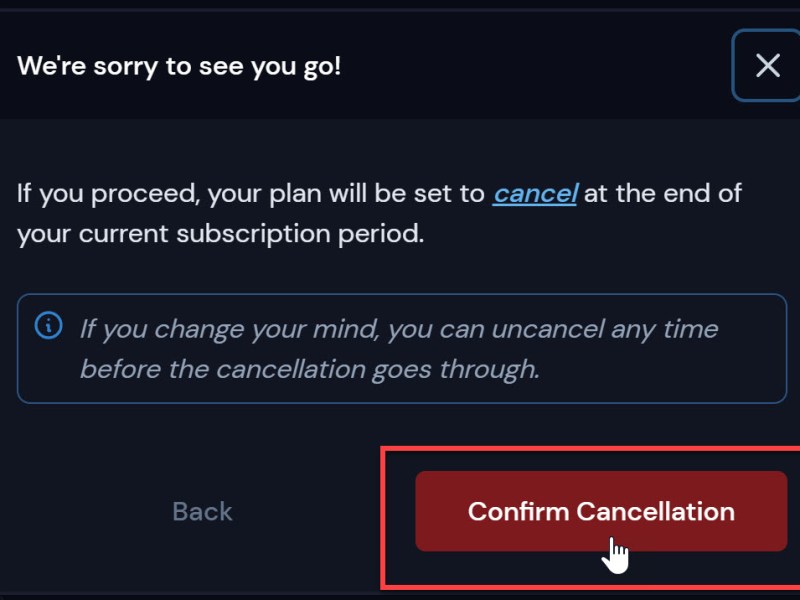Image resolution: width=800 pixels, height=600 pixels.
Task: Open the underlined "cancel" link
Action: click(x=535, y=193)
